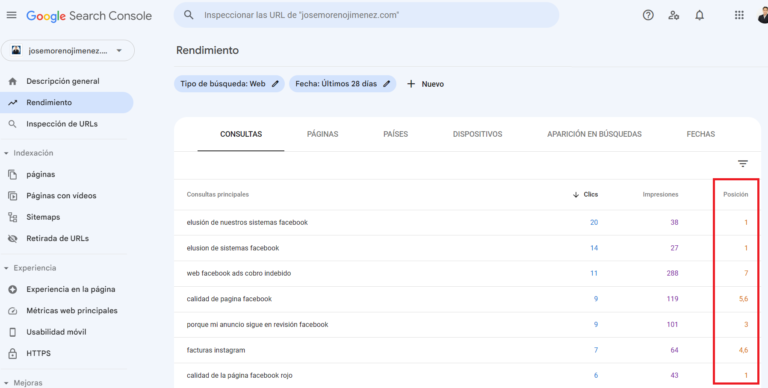Open users and permissions settings icon
This screenshot has height=388, width=768.
(673, 15)
